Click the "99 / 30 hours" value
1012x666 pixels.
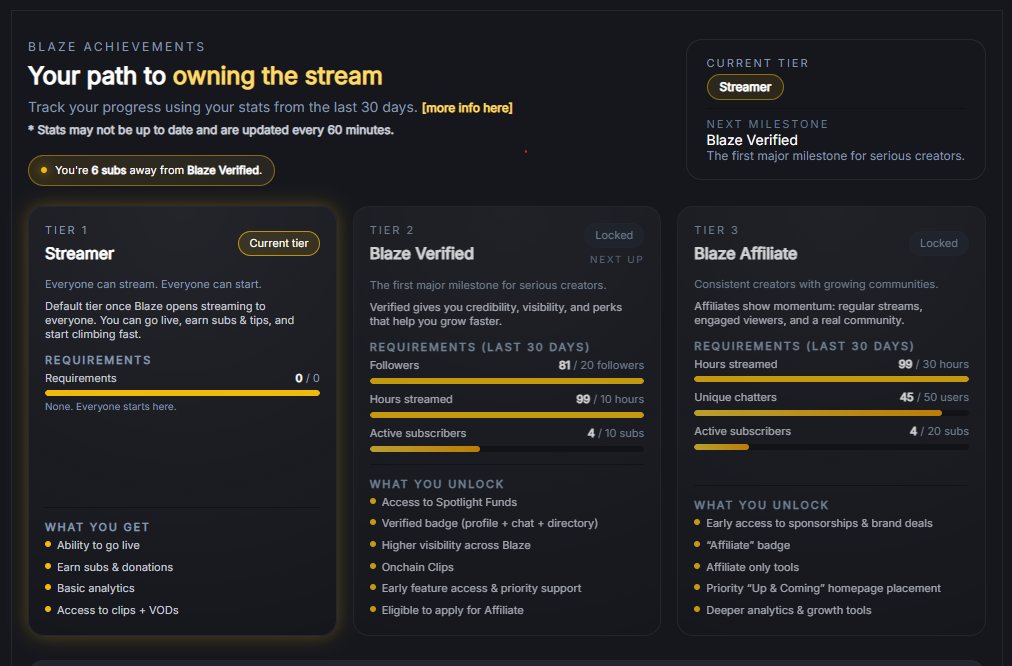coord(933,365)
